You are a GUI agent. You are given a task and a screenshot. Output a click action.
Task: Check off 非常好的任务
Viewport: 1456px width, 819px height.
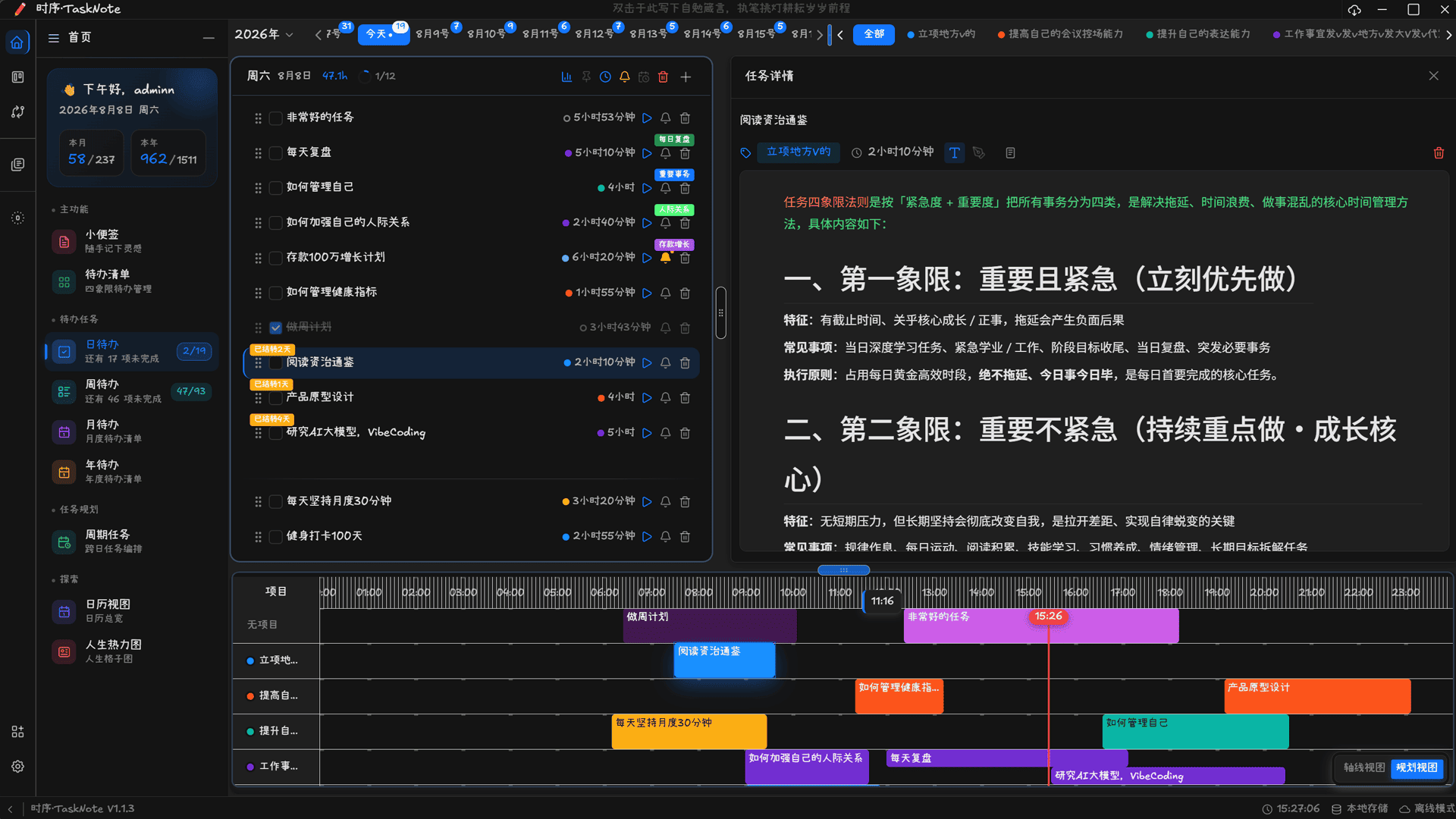coord(276,118)
